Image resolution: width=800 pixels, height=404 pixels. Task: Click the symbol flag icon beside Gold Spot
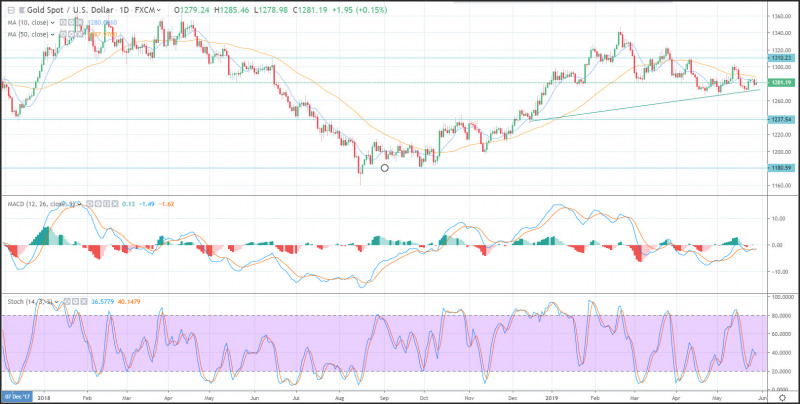(21, 10)
